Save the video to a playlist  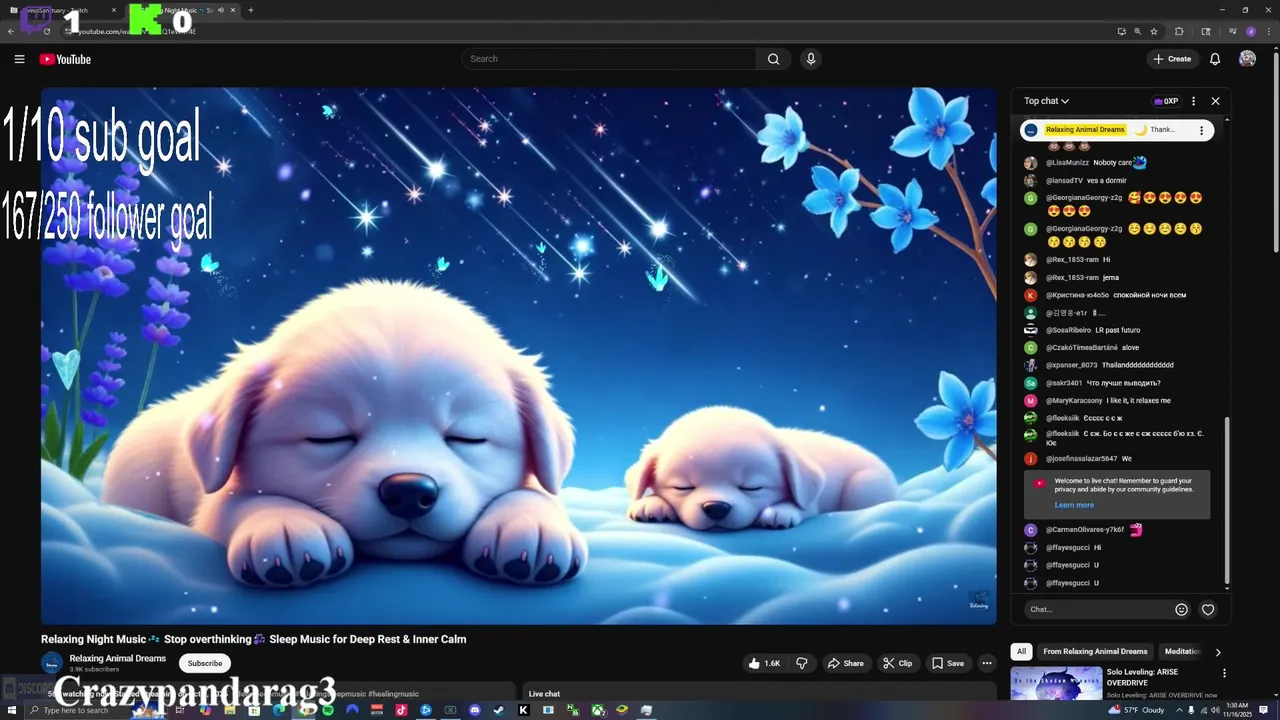(x=948, y=663)
